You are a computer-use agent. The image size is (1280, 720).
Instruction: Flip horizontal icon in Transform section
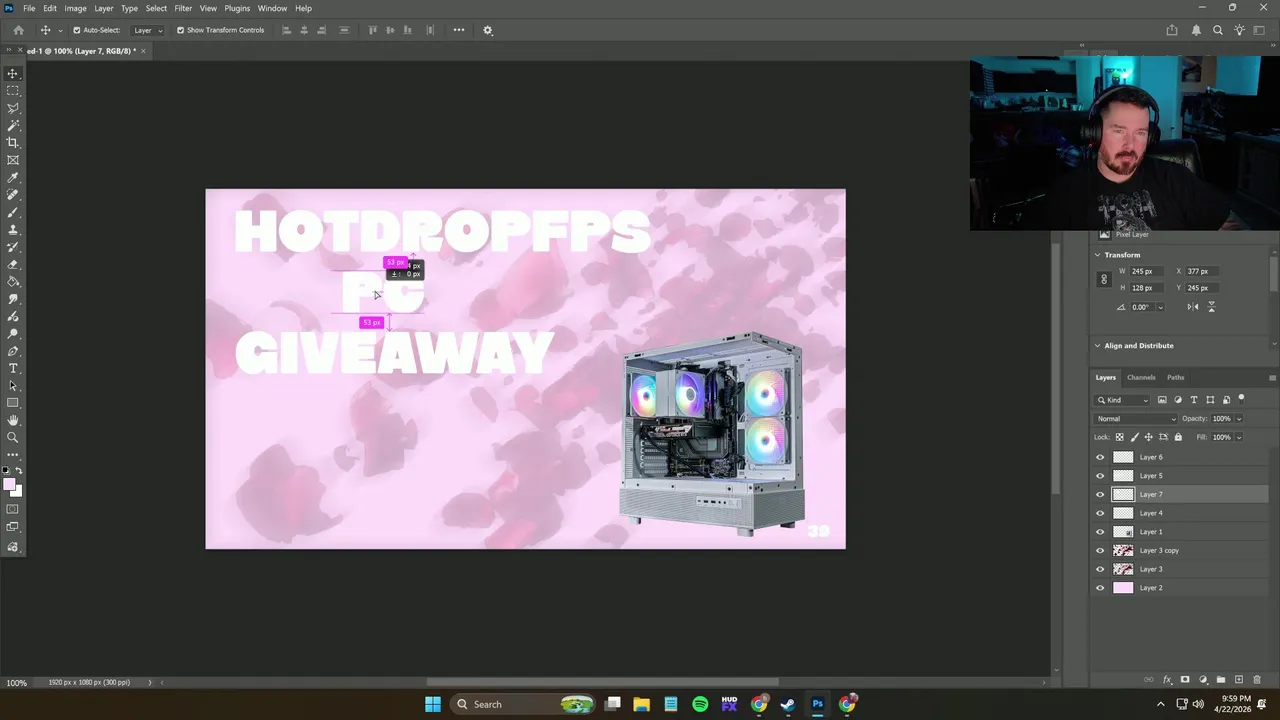1193,307
